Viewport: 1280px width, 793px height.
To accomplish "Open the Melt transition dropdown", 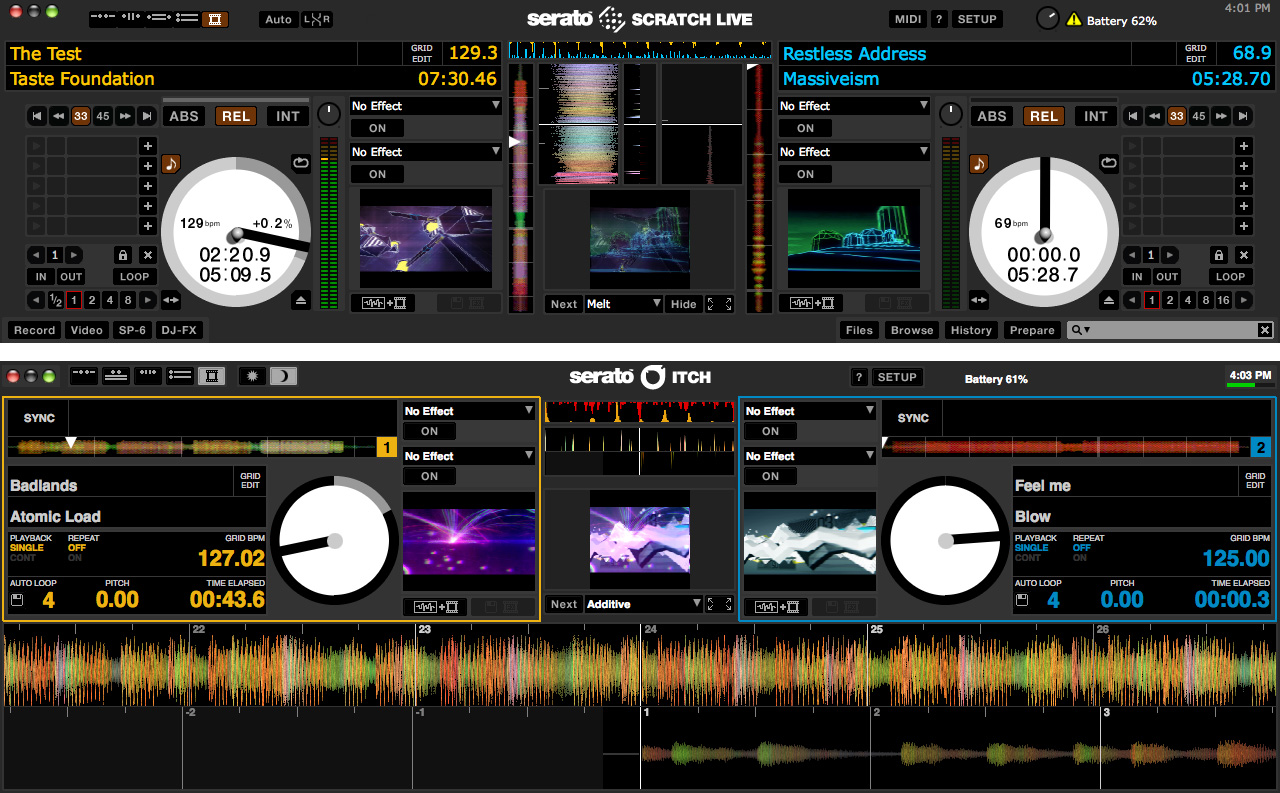I will (624, 304).
